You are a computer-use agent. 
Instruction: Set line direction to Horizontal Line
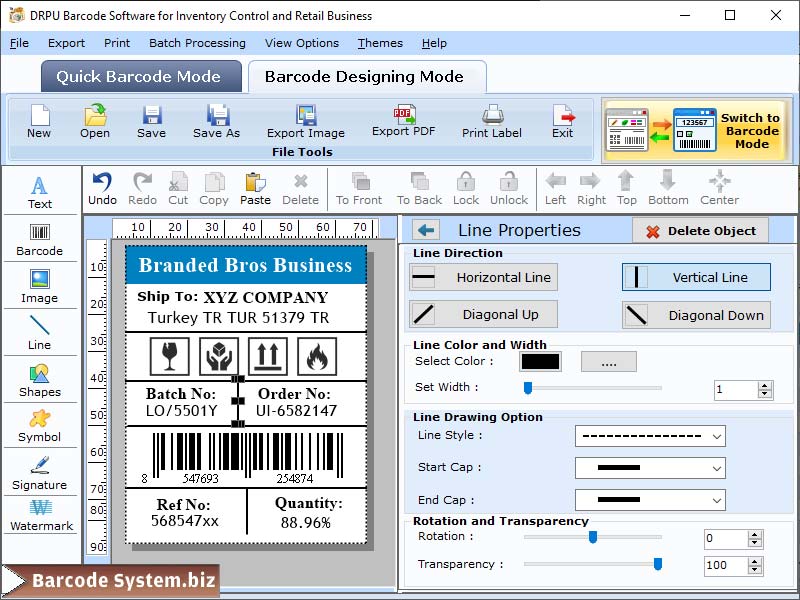click(483, 277)
